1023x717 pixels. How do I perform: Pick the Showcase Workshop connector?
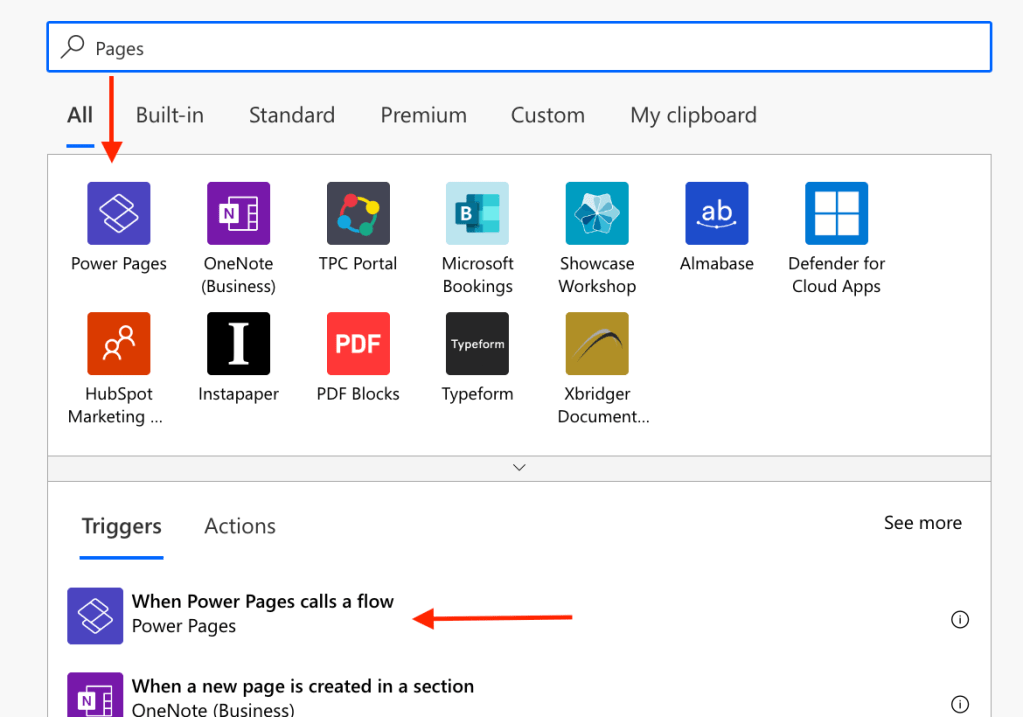(596, 213)
